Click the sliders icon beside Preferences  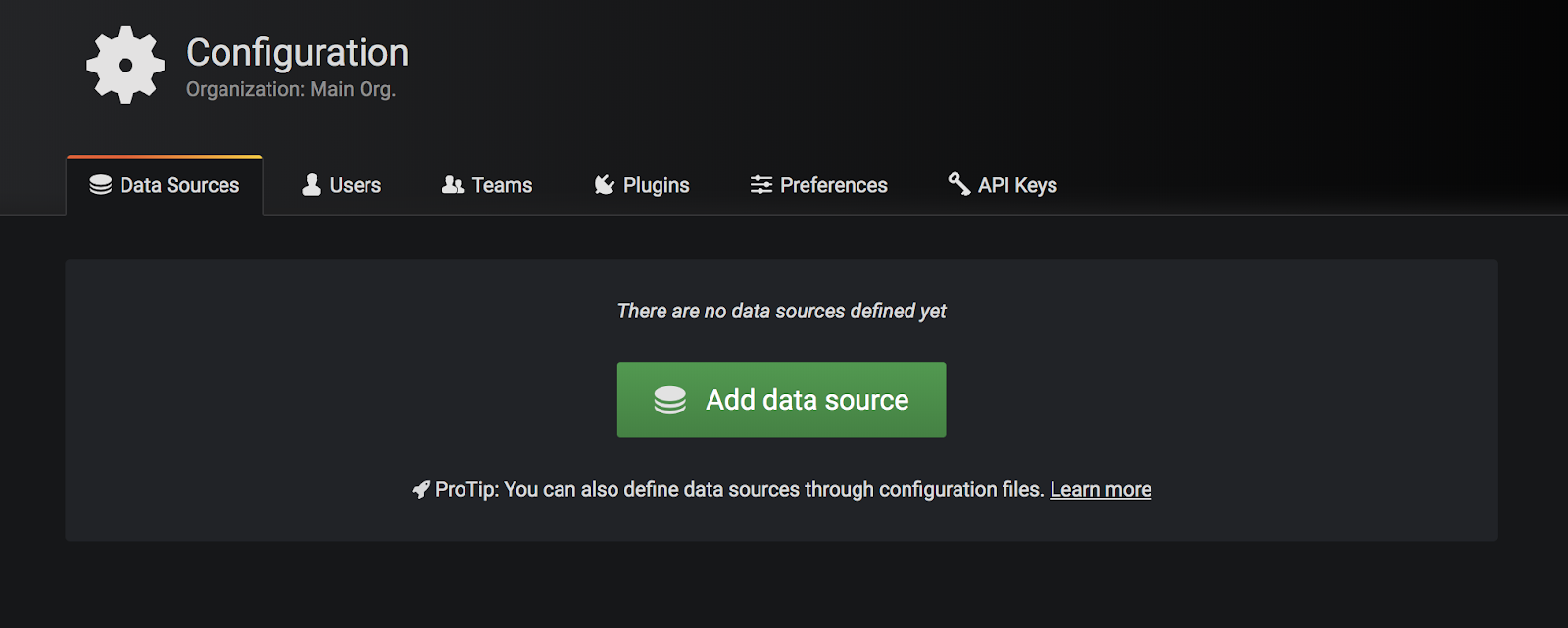tap(760, 185)
